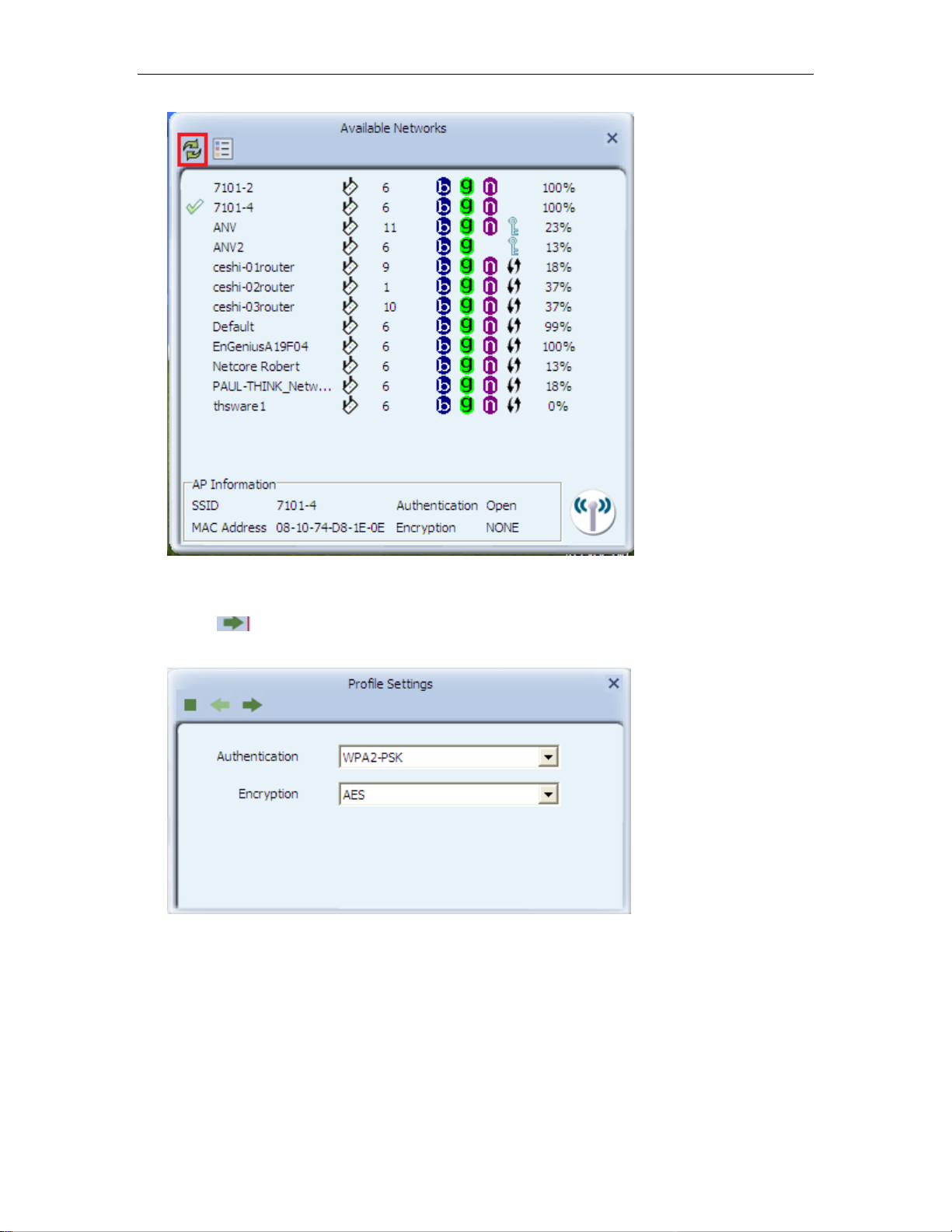The width and height of the screenshot is (952, 1232).
Task: Click the WPS arrows icon on Default row
Action: click(514, 326)
